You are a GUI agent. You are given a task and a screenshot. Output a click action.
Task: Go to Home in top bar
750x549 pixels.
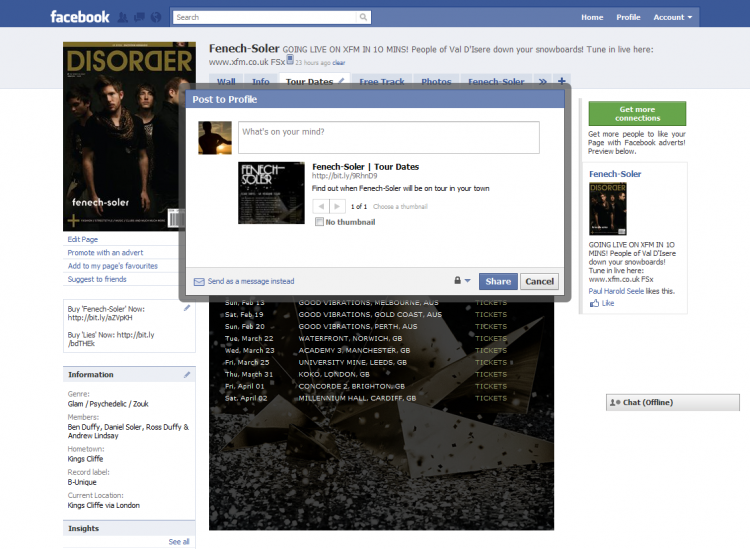592,17
